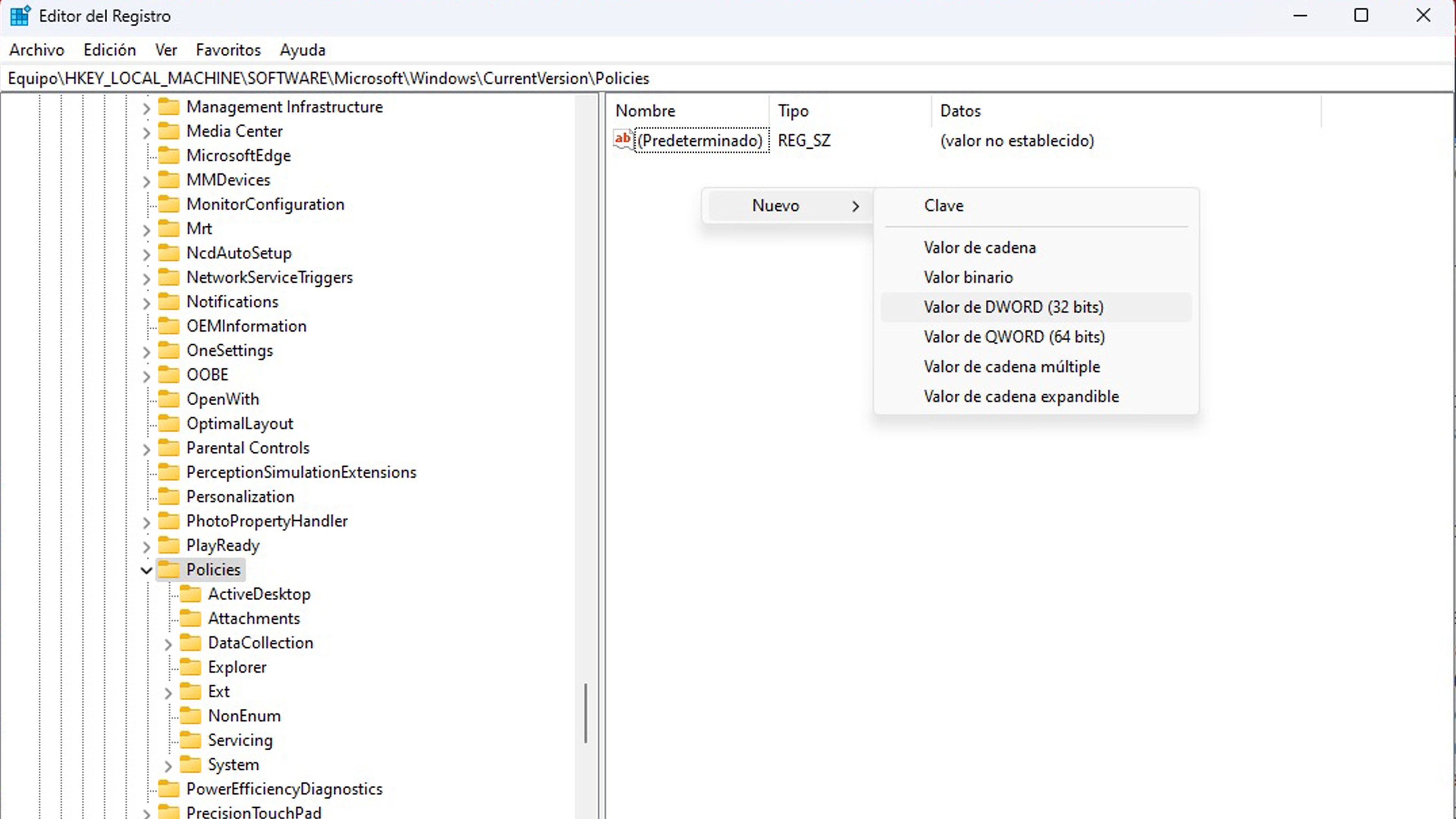The image size is (1456, 819).
Task: Select Valor de cadena expandible
Action: coord(1036,397)
